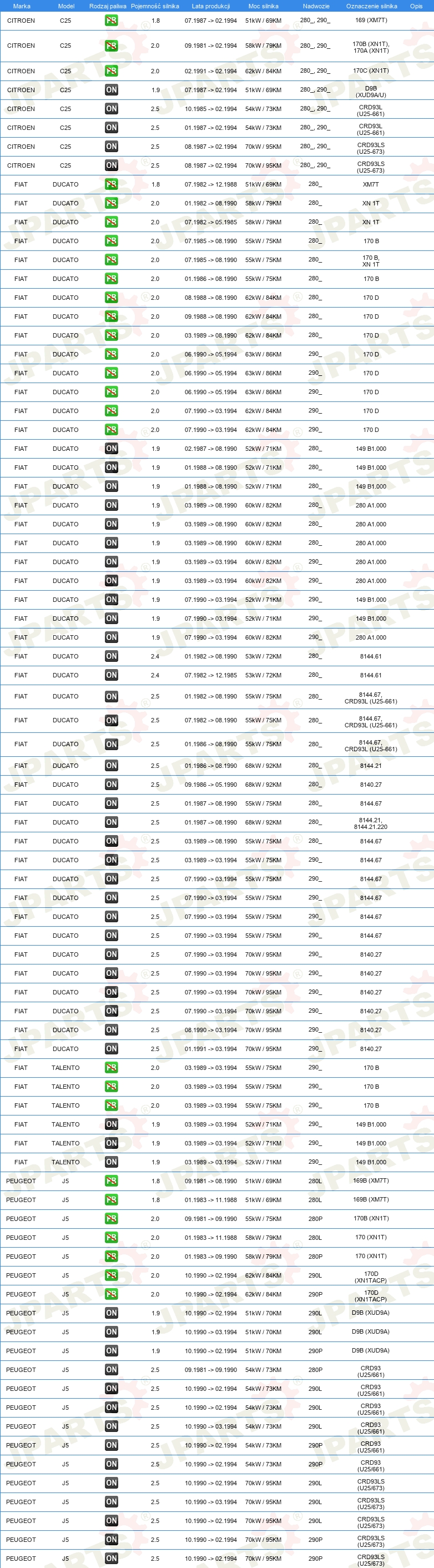Click '01.1983 -> 09.1990' production years cell
The height and width of the screenshot is (1568, 434).
click(210, 1257)
